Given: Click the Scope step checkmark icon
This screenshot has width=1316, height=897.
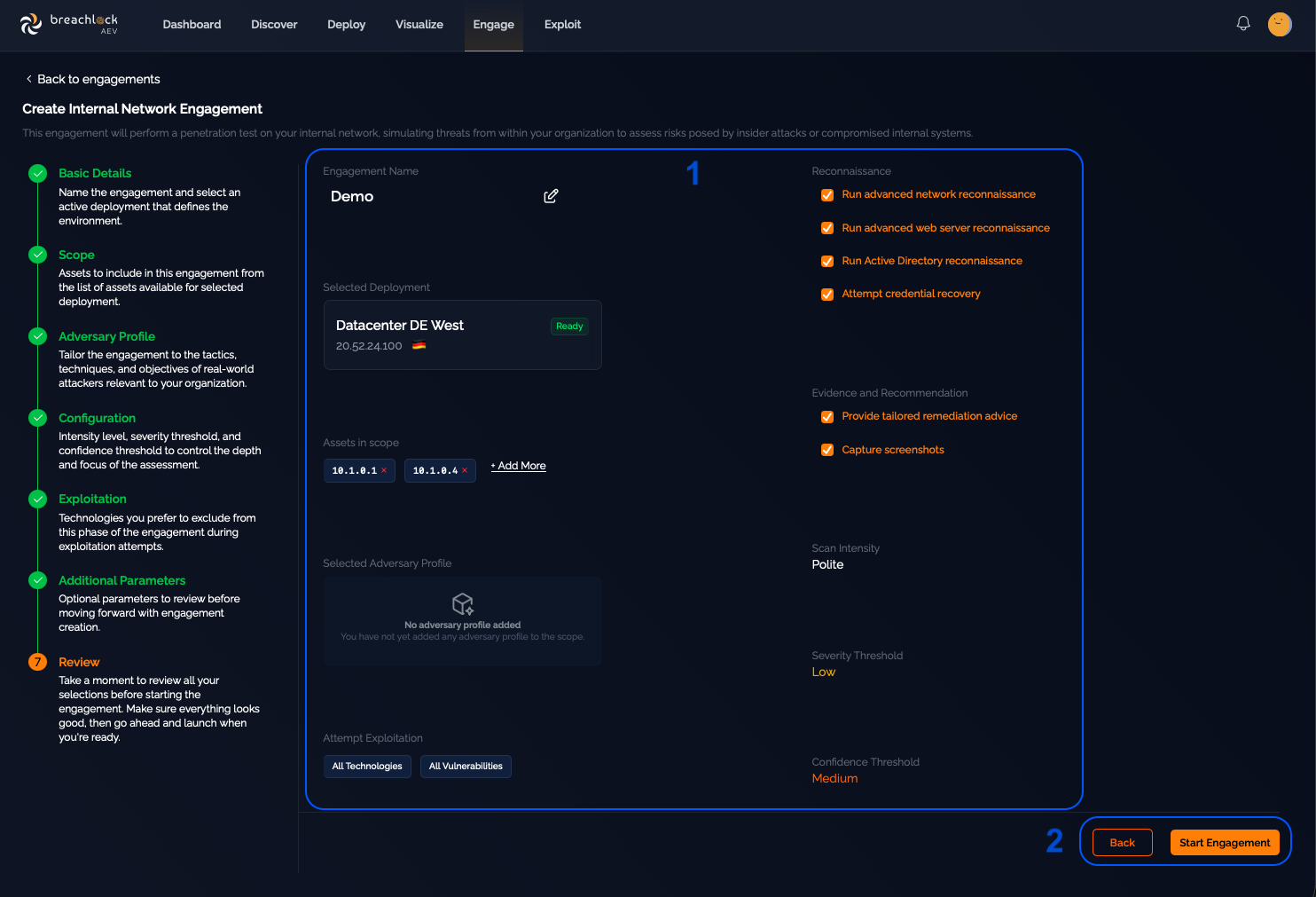Looking at the screenshot, I should click(x=37, y=255).
